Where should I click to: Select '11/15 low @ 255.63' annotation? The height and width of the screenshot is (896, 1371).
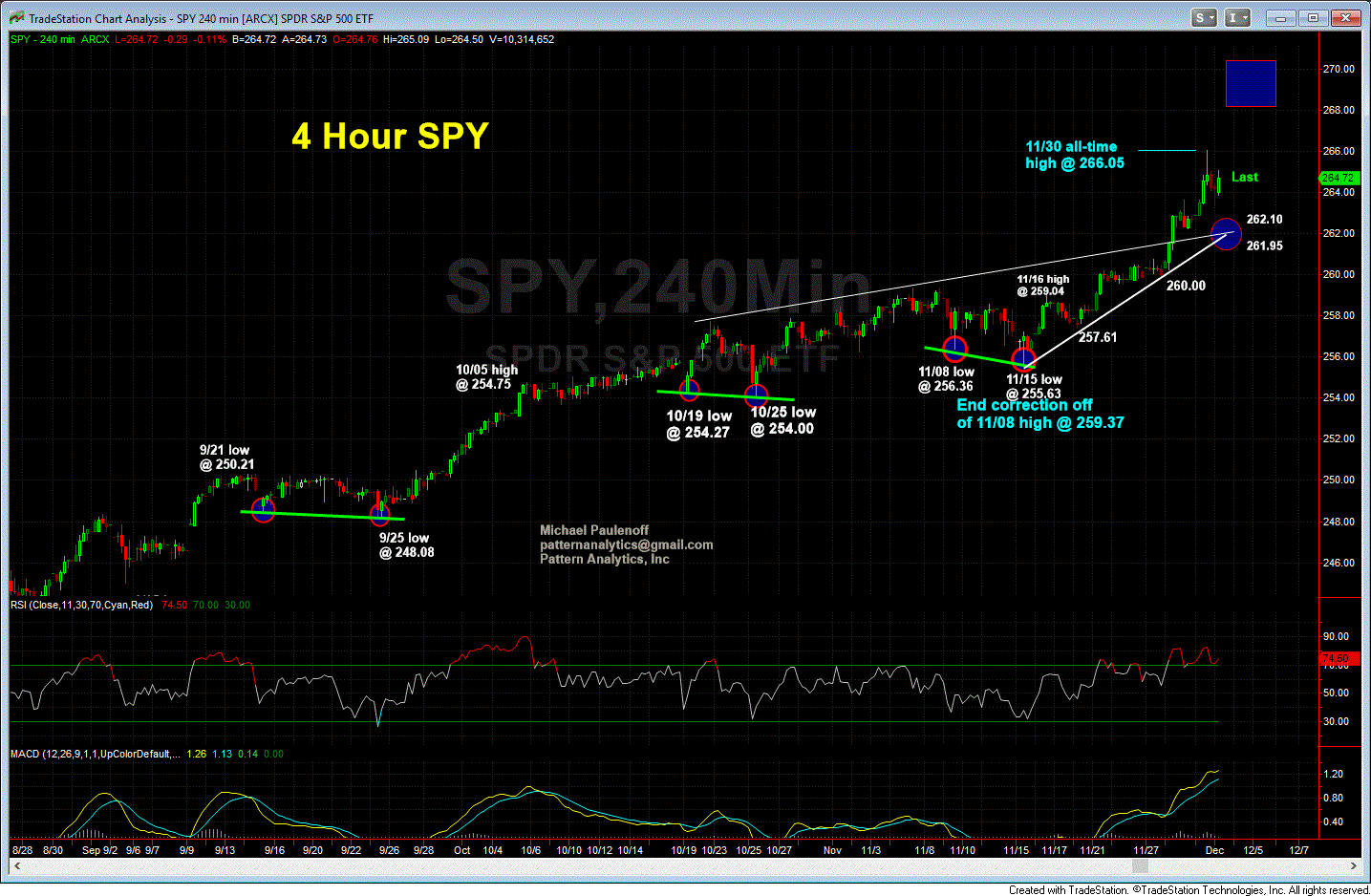tap(1034, 386)
